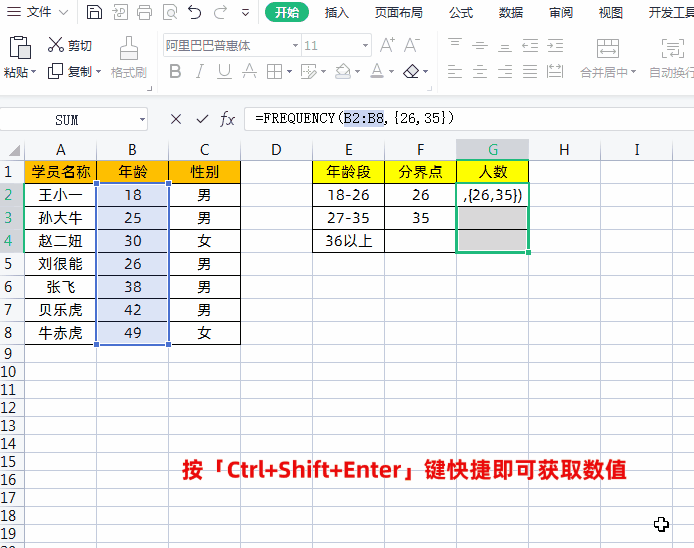
Task: Expand the font color dropdown arrow
Action: [x=391, y=71]
